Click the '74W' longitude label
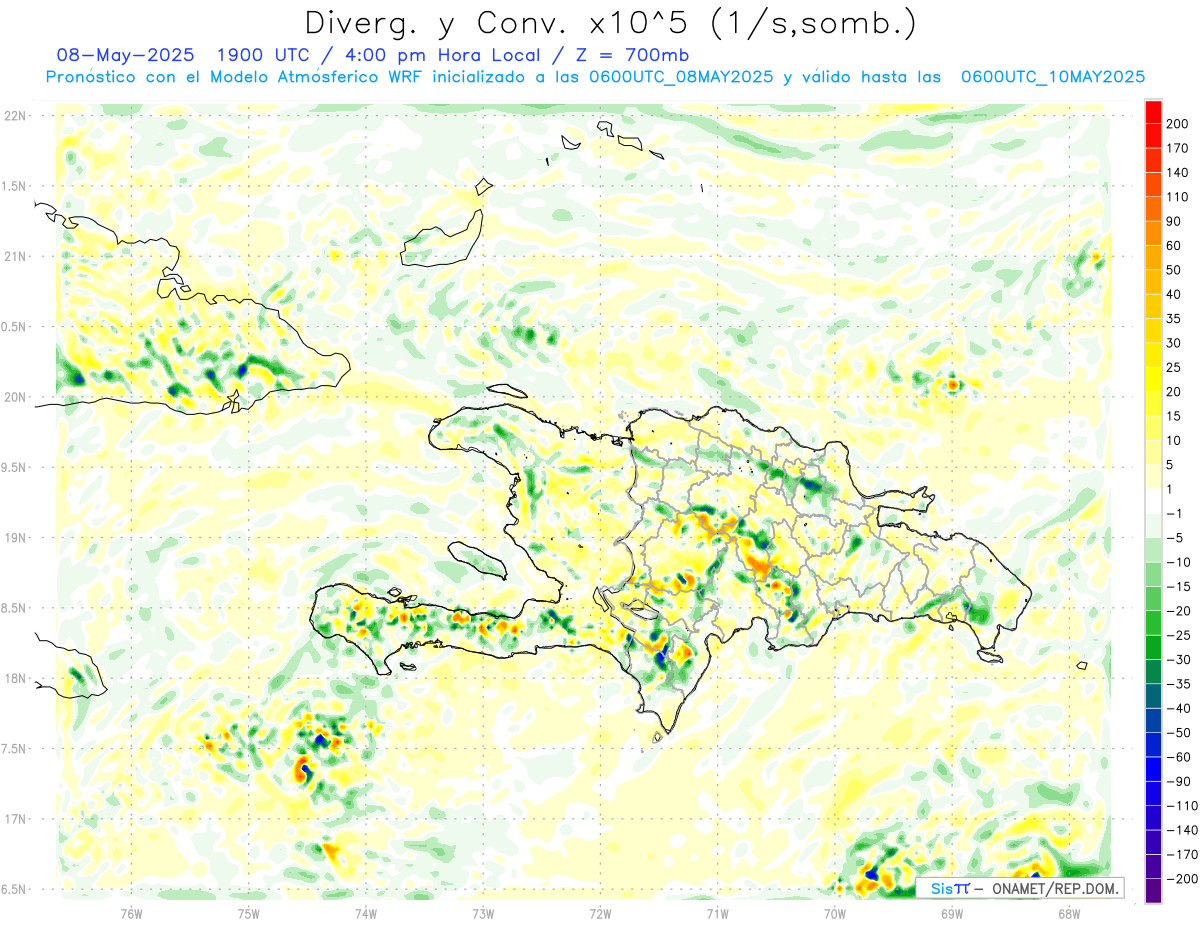Viewport: 1200px width, 927px height. click(x=366, y=912)
